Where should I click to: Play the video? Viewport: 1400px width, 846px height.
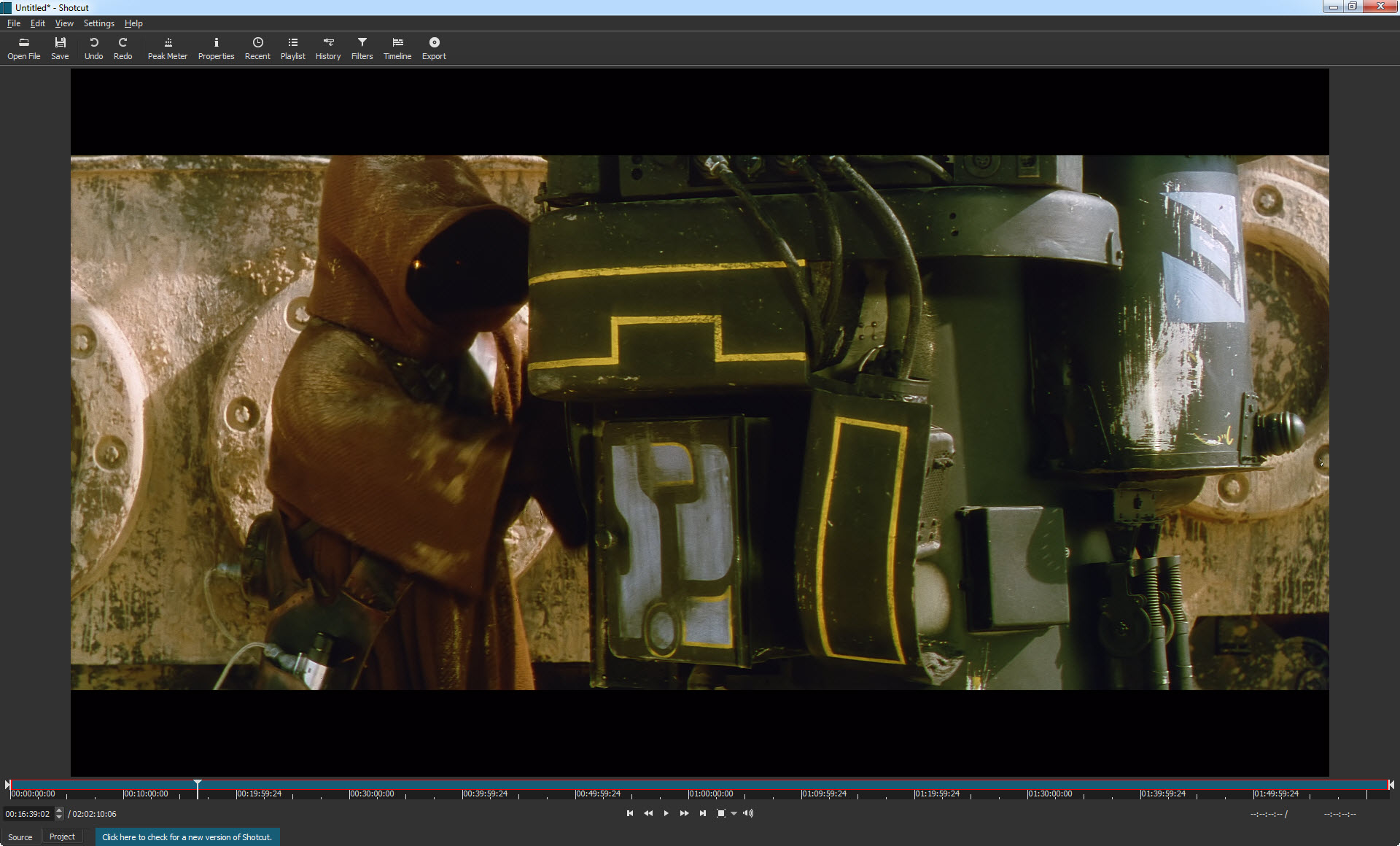[666, 813]
